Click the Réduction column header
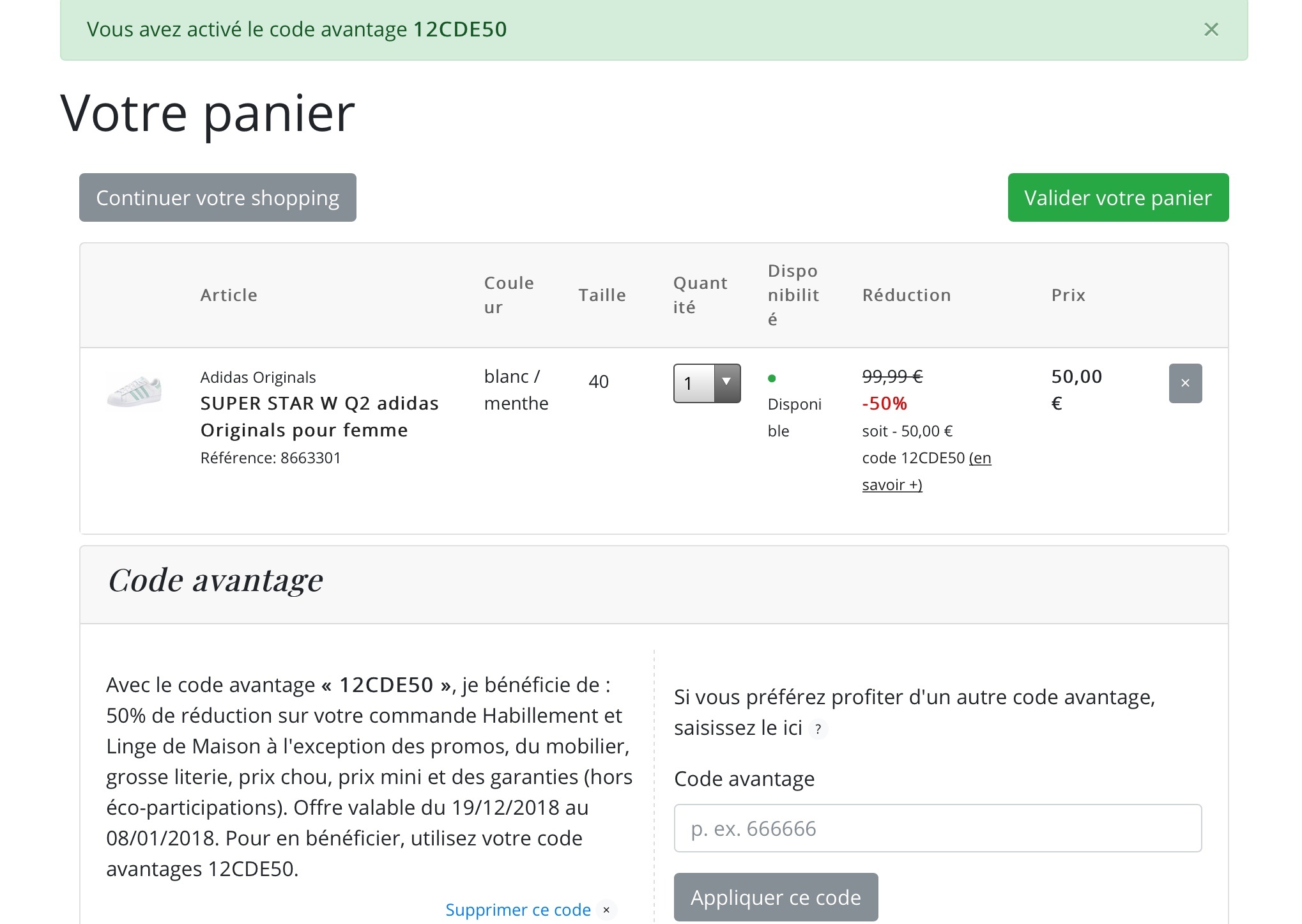This screenshot has width=1302, height=924. 906,295
